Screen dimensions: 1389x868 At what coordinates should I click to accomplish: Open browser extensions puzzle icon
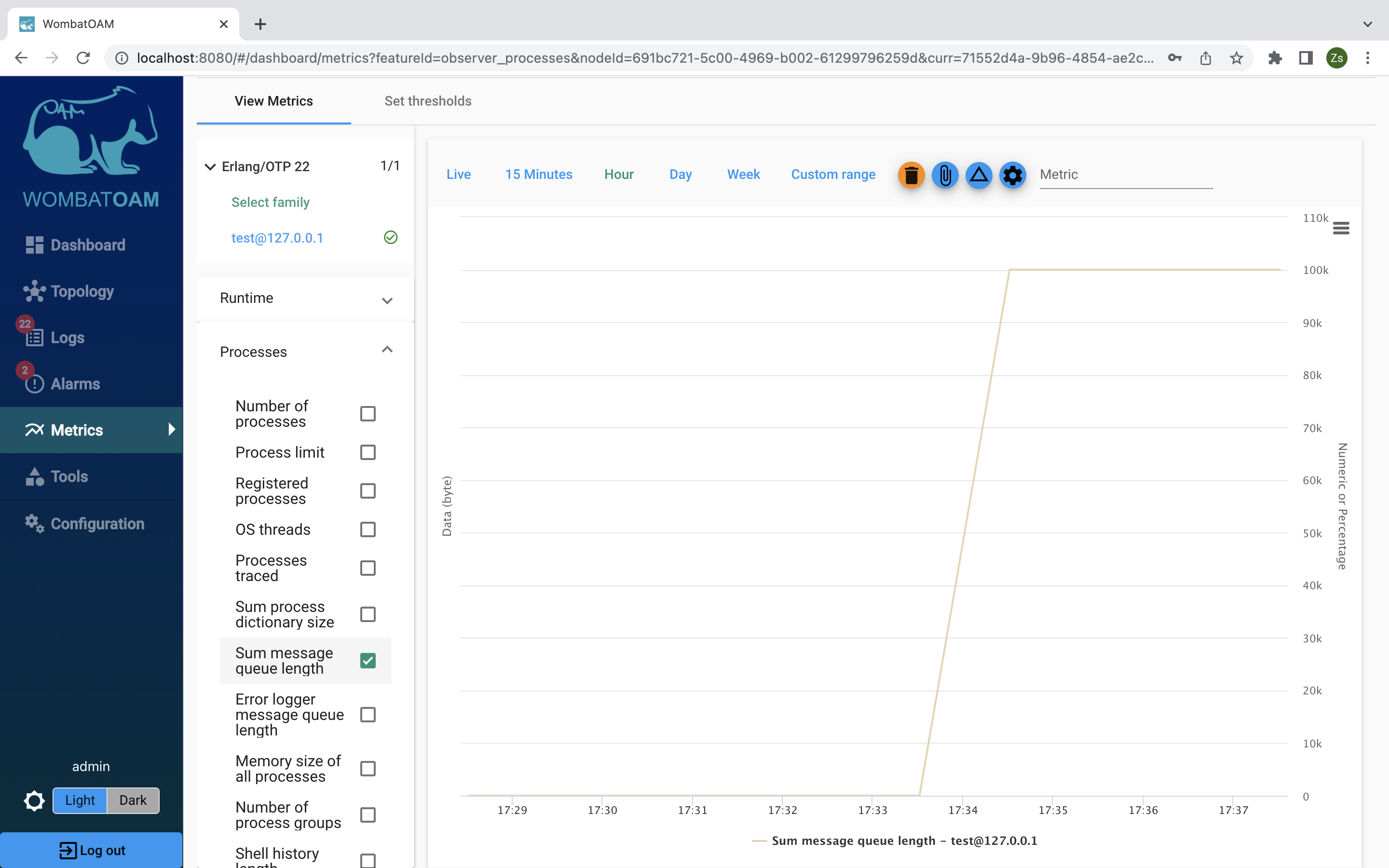click(x=1275, y=58)
